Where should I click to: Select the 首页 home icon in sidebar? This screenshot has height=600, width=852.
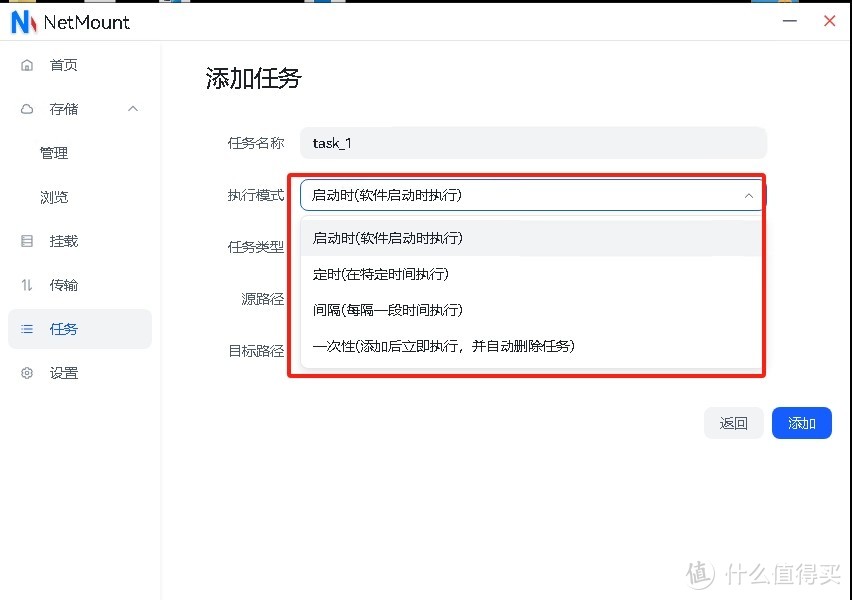(25, 64)
